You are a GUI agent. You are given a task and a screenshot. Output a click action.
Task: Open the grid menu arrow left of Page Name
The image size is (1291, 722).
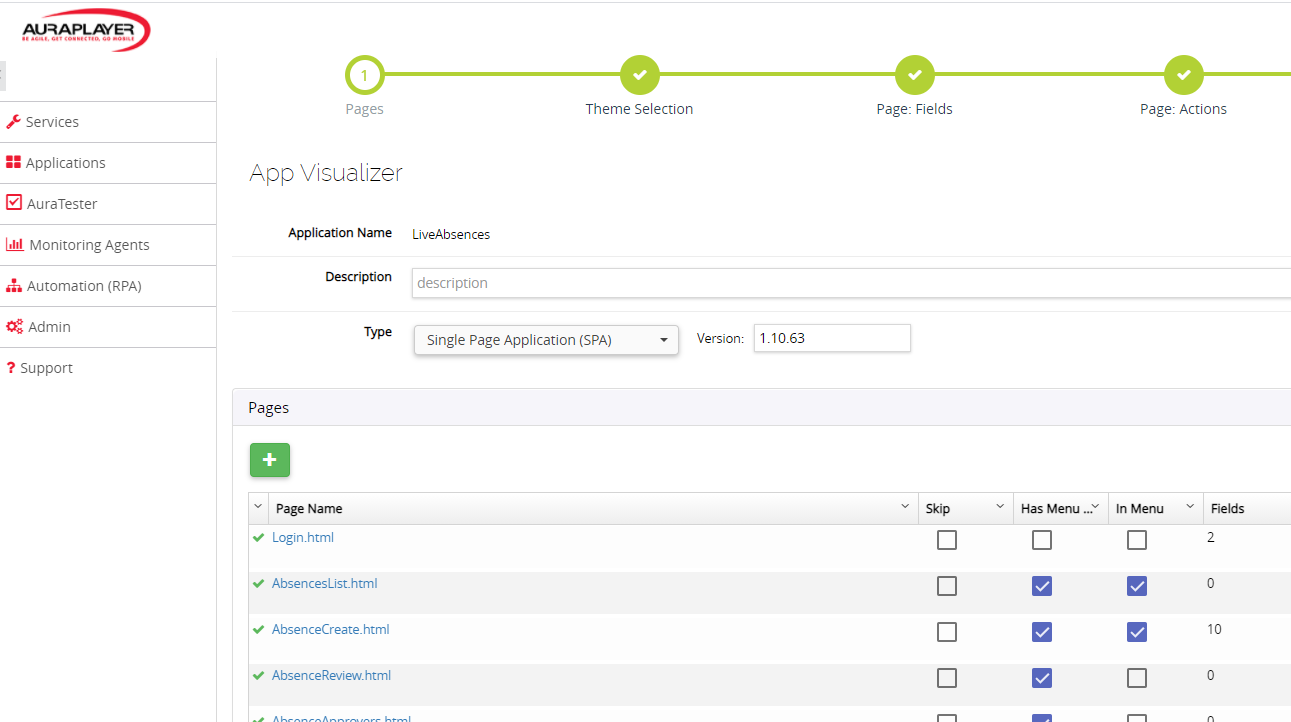[258, 507]
